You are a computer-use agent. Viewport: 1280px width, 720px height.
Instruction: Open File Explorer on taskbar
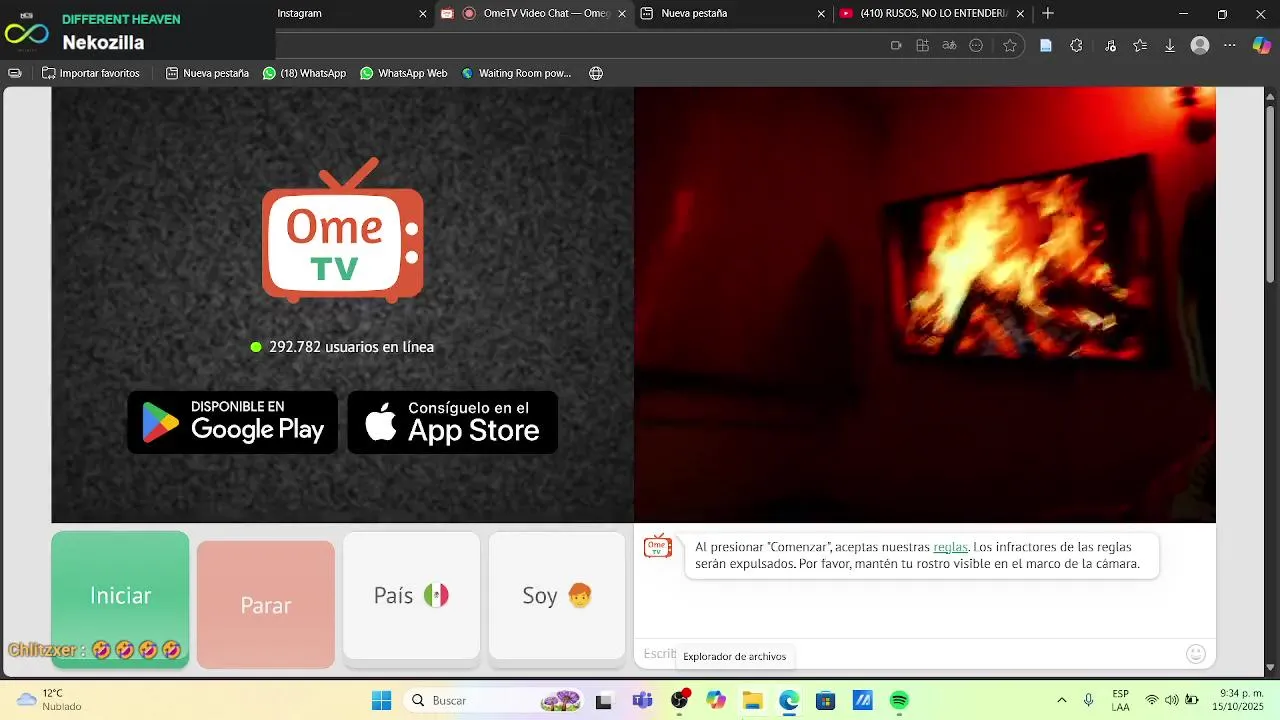click(752, 700)
